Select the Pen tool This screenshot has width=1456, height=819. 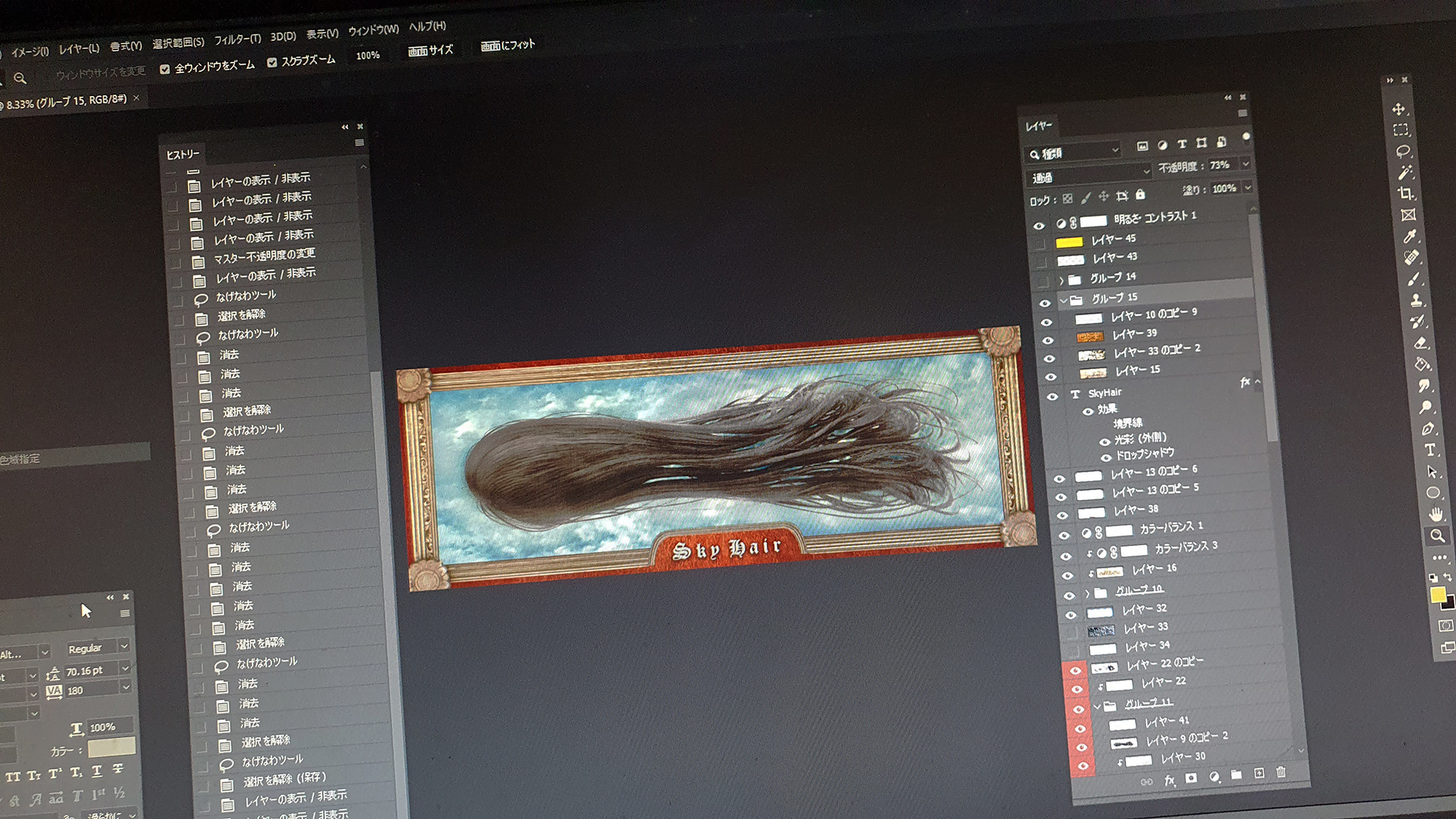click(x=1428, y=429)
